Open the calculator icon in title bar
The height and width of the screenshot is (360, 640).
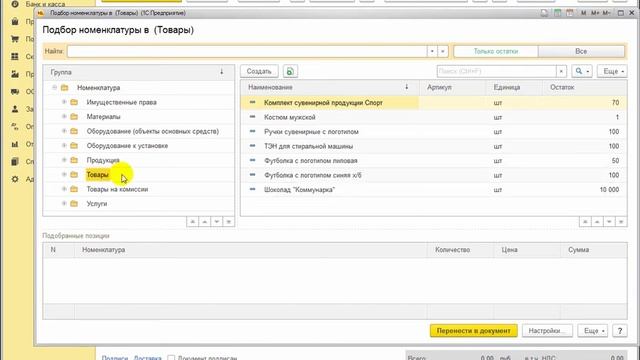pos(557,13)
